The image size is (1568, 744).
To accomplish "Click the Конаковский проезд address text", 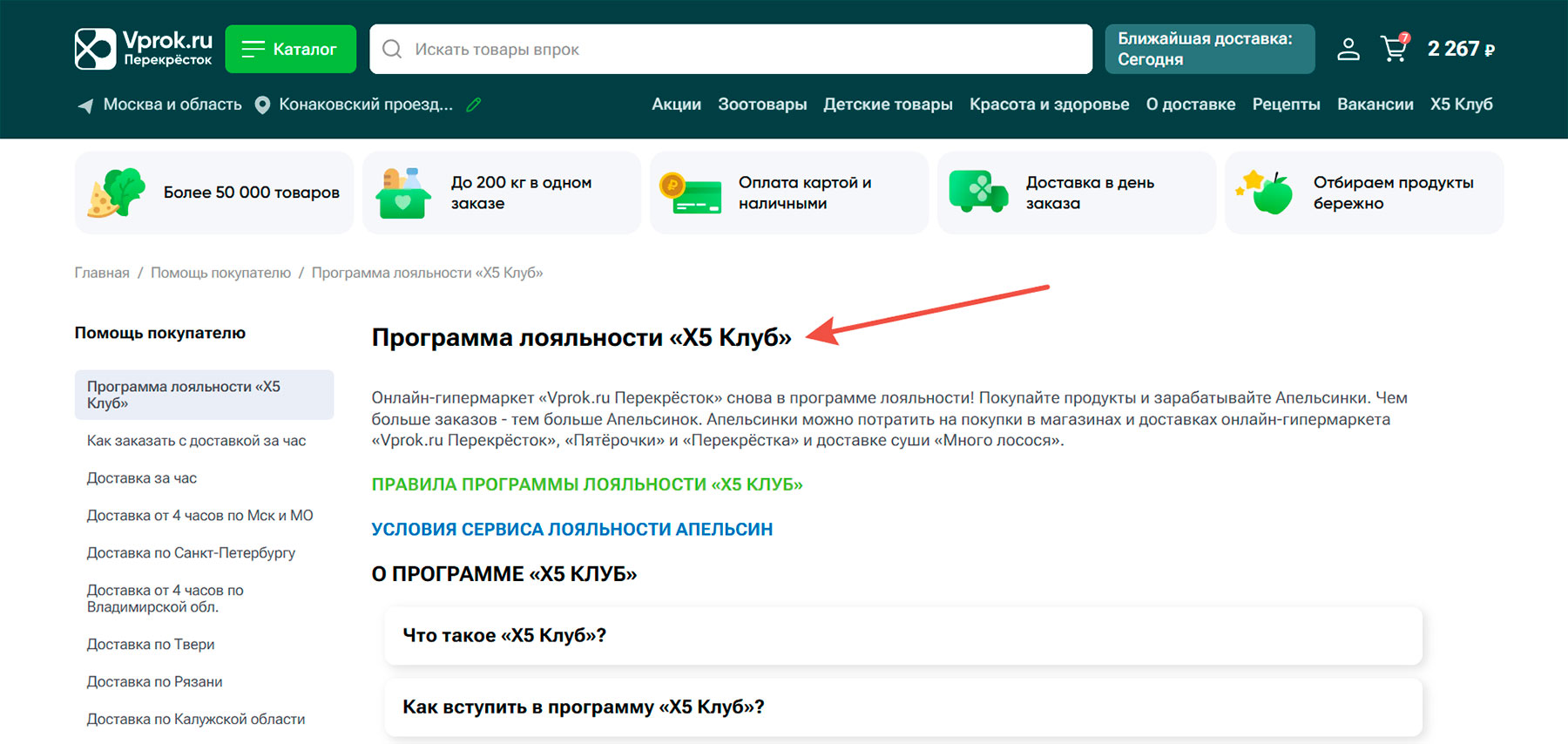I will pyautogui.click(x=366, y=105).
